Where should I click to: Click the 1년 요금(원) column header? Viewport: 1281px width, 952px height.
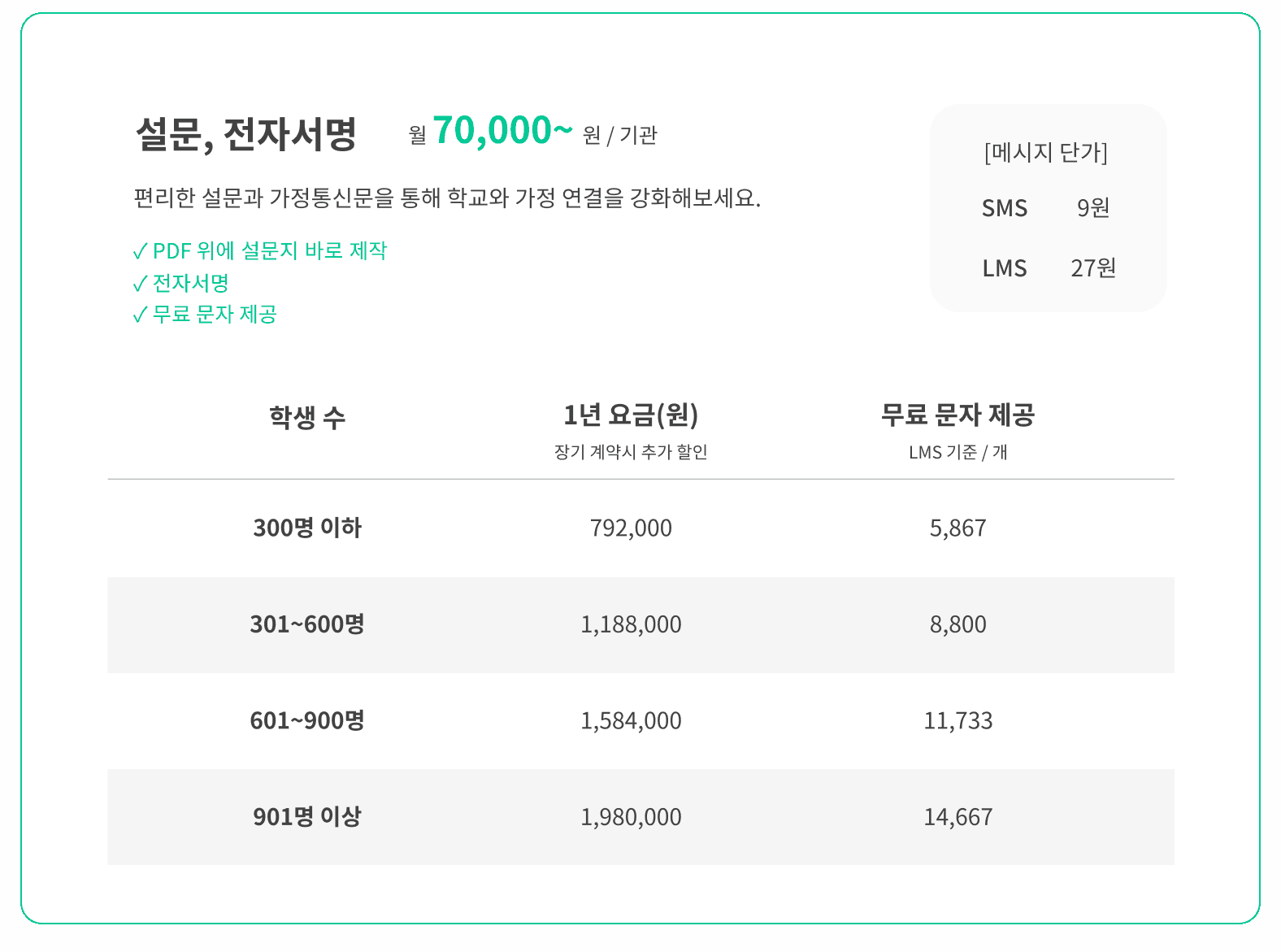pos(631,415)
